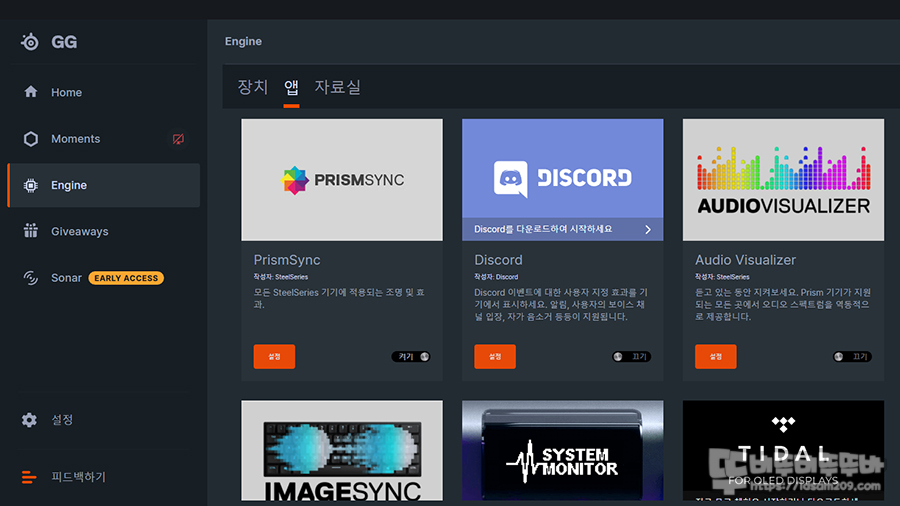Screen dimensions: 900x506
Task: Click the PrismSync banner thumbnail
Action: tap(342, 180)
